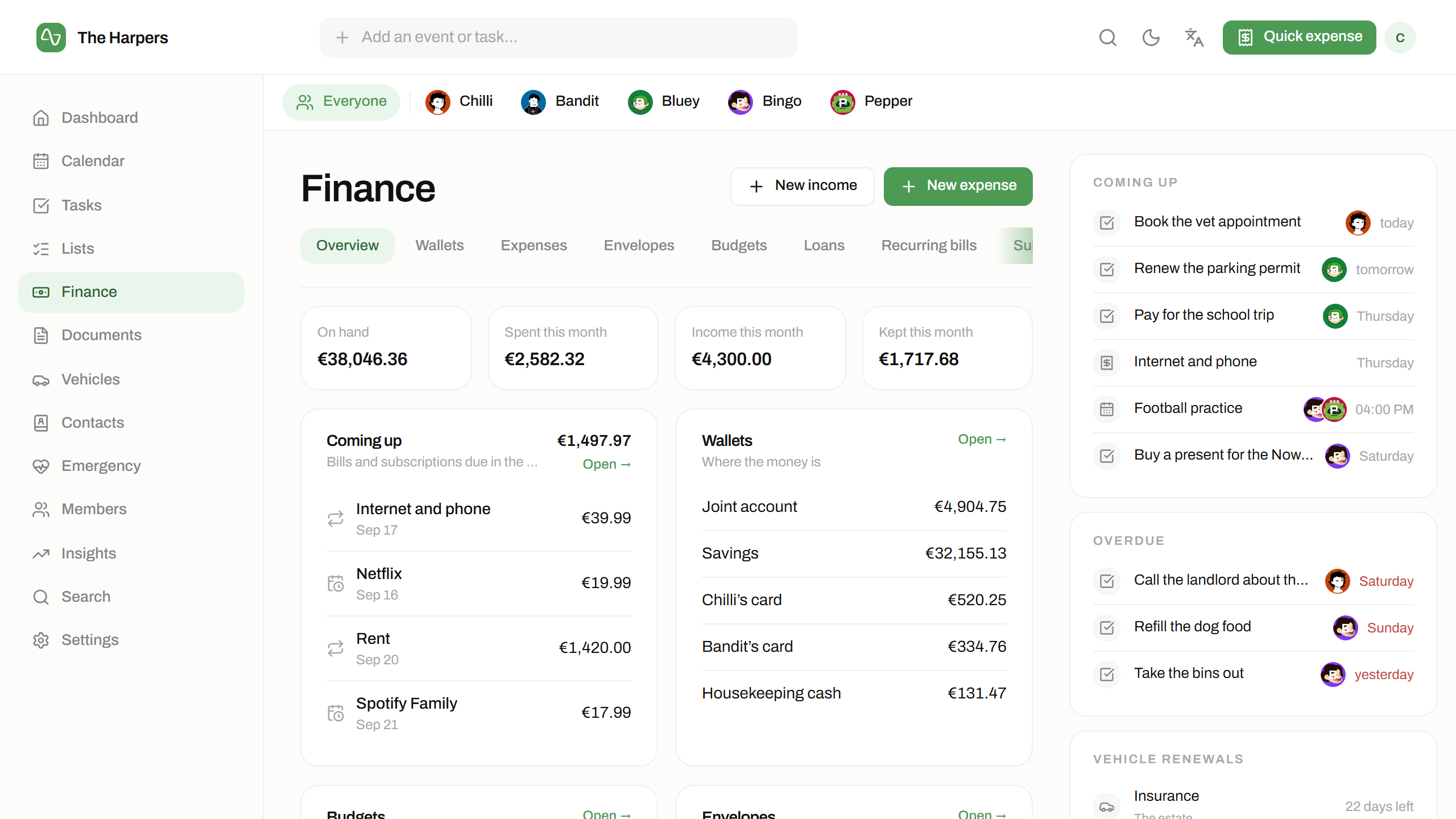Image resolution: width=1456 pixels, height=819 pixels.
Task: Check off Call the landlord task
Action: 1107,581
